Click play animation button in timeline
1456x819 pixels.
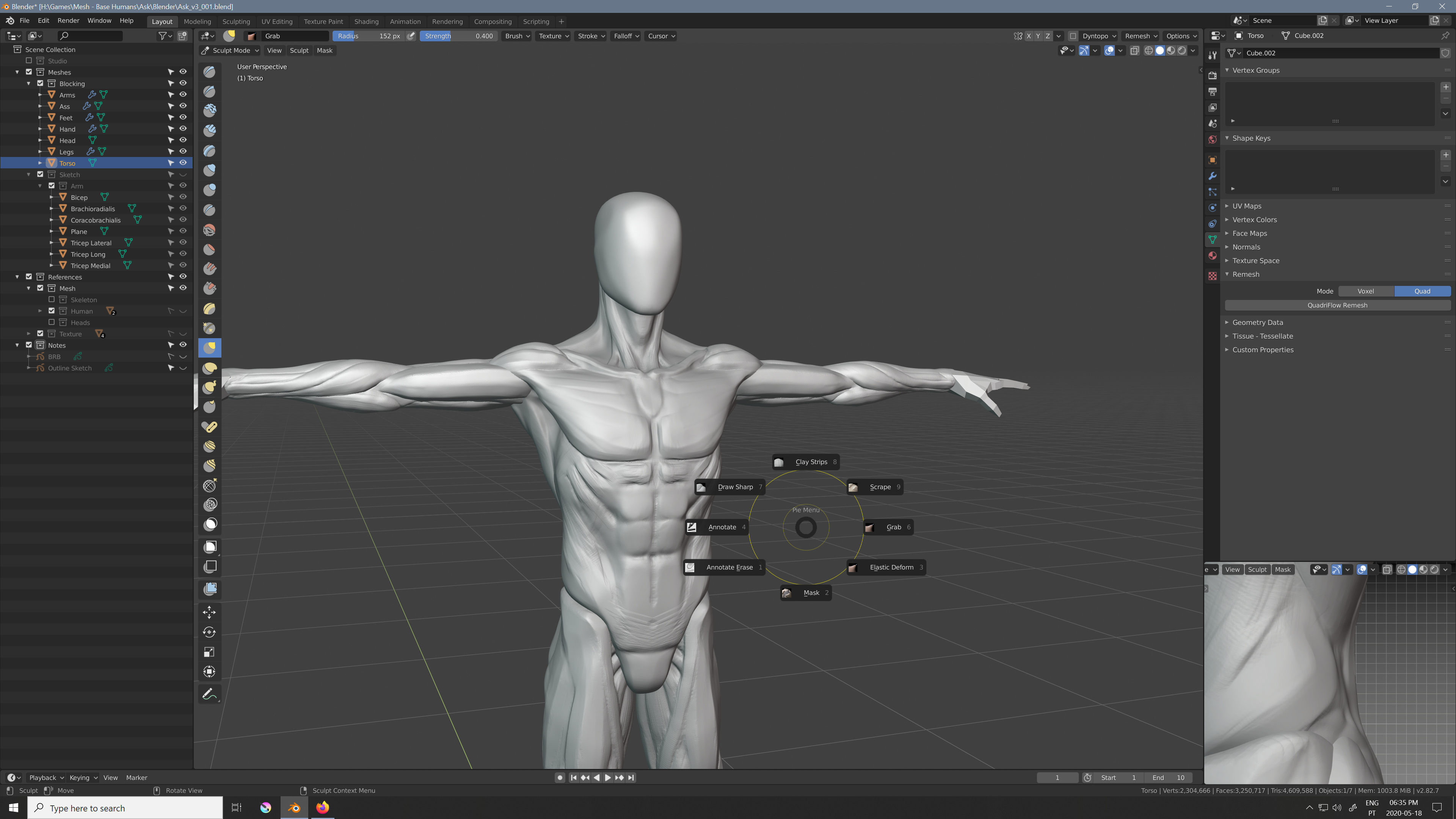607,778
